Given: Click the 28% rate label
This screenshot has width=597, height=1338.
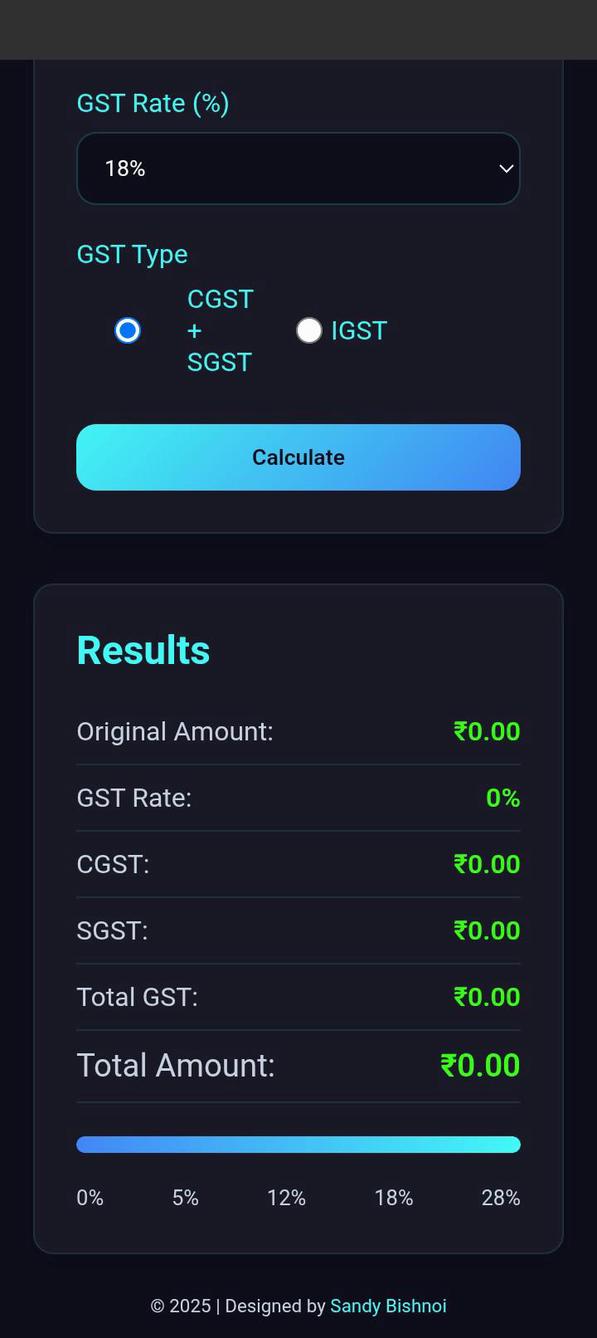Looking at the screenshot, I should click(x=500, y=1197).
